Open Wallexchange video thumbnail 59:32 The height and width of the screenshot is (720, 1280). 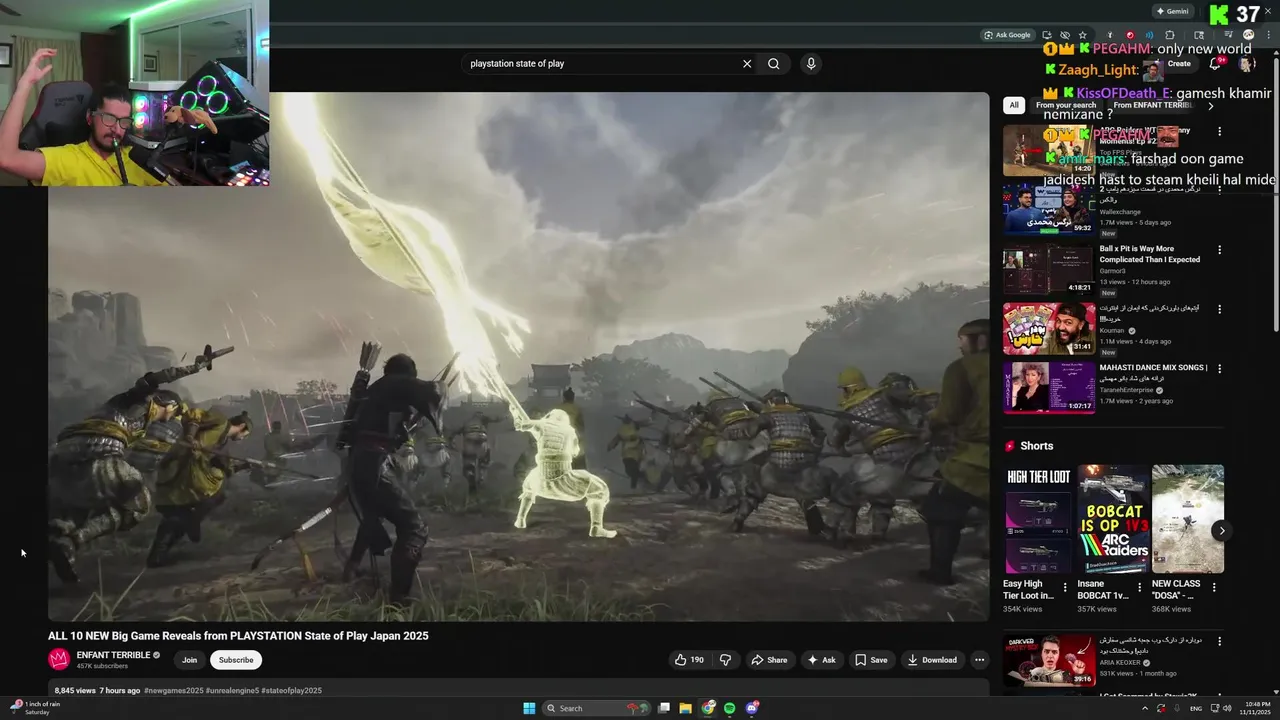click(1049, 210)
